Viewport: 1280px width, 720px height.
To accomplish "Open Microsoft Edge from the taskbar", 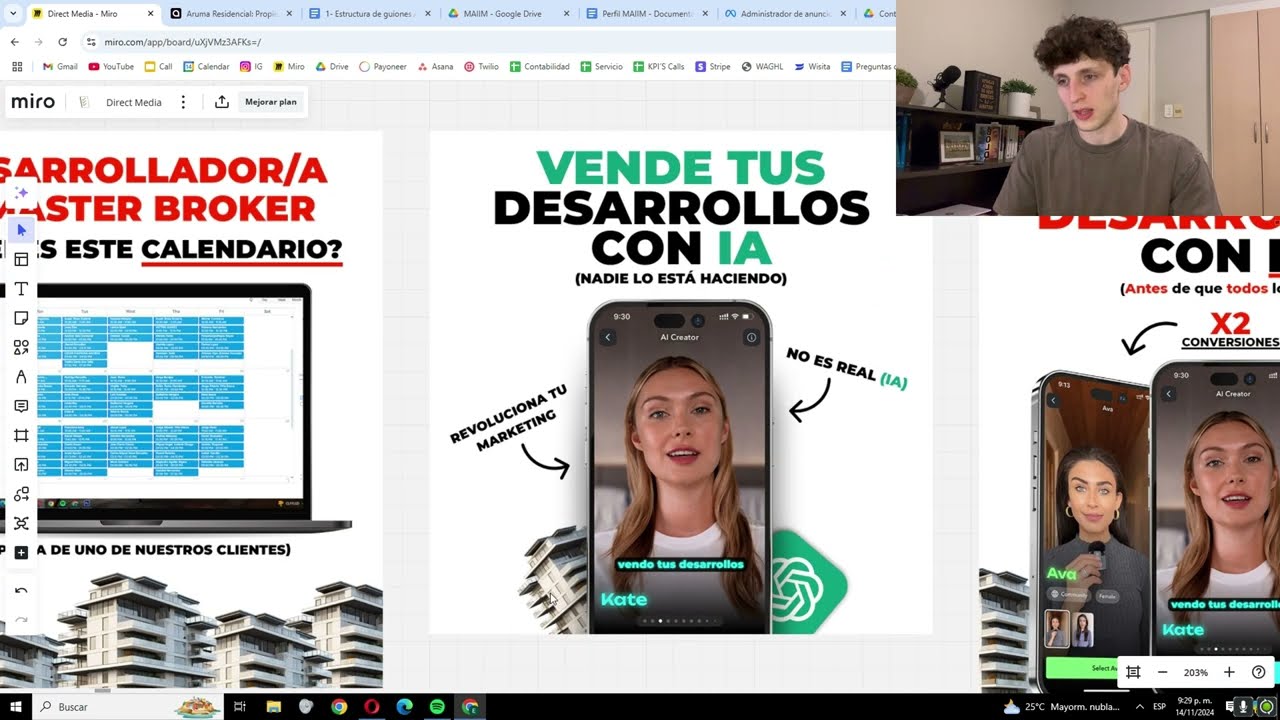I will click(x=404, y=706).
